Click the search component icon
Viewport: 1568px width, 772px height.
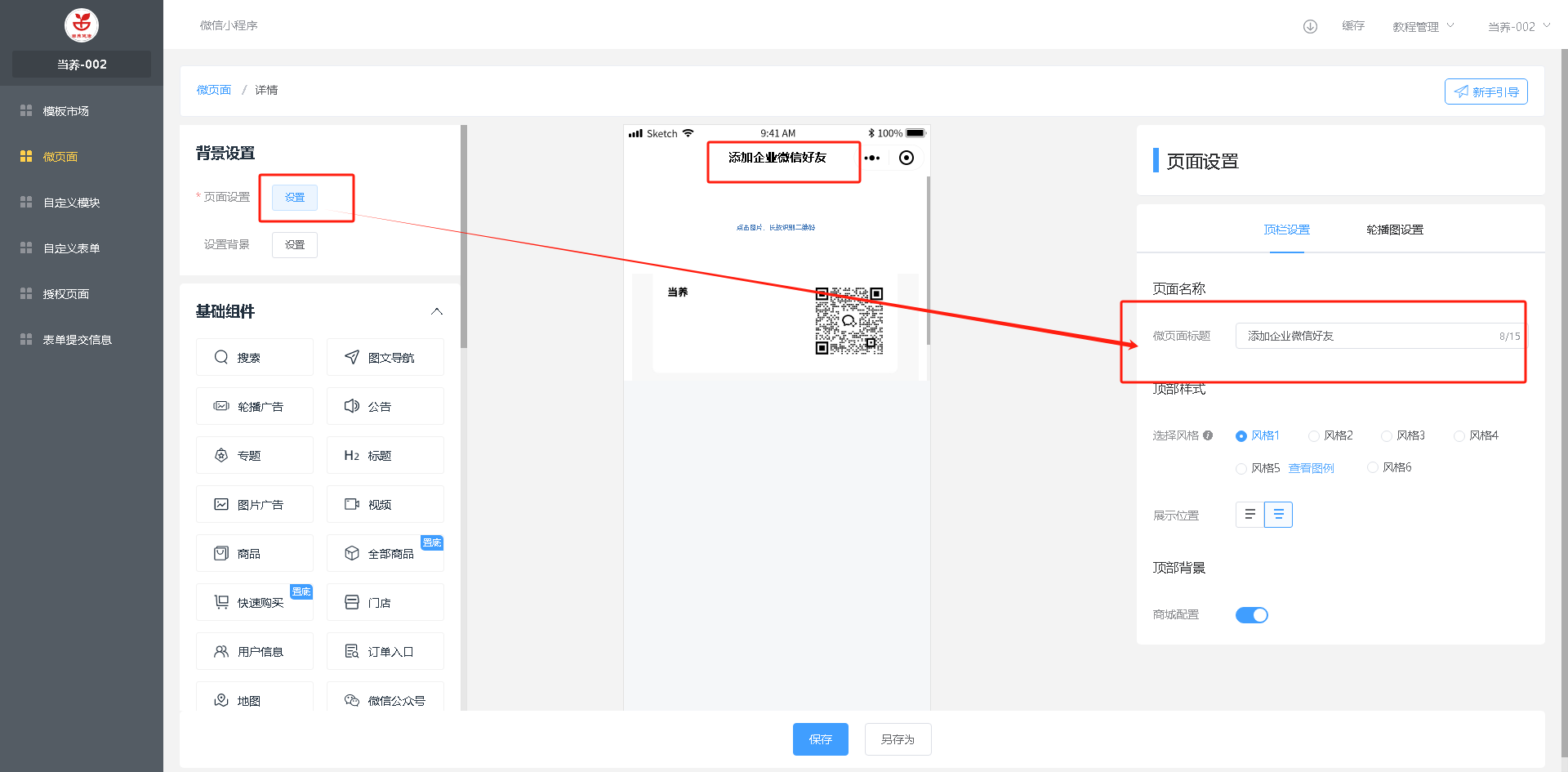pos(221,357)
